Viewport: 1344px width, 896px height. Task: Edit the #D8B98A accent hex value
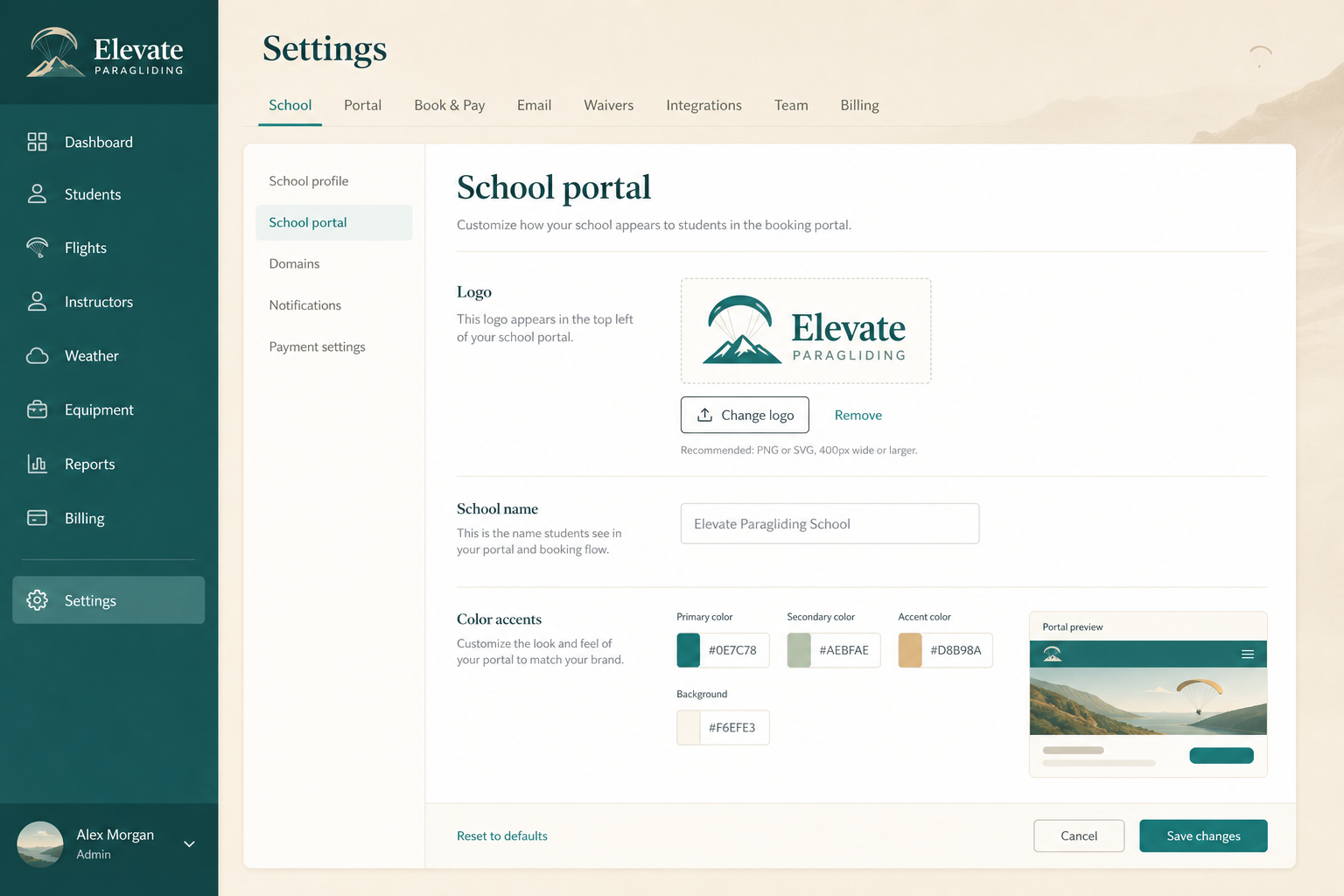(x=956, y=650)
